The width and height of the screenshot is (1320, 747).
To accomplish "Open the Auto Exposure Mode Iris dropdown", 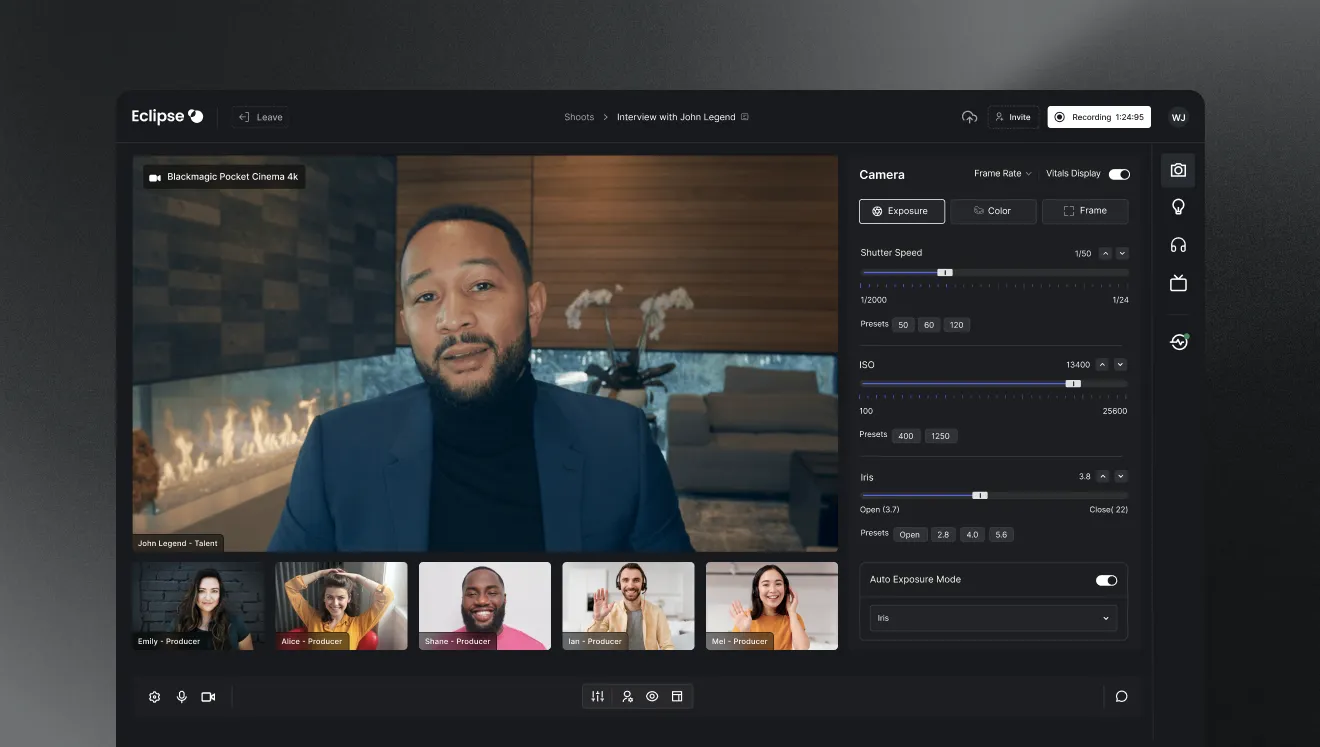I will coord(992,618).
